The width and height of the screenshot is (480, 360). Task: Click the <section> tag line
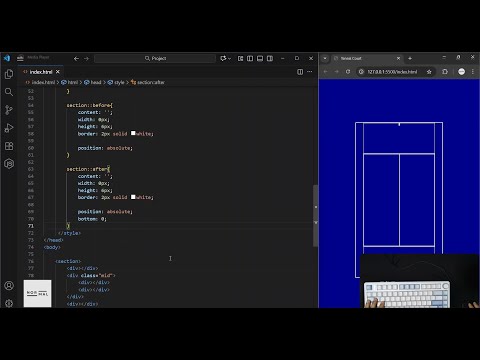[x=68, y=261]
